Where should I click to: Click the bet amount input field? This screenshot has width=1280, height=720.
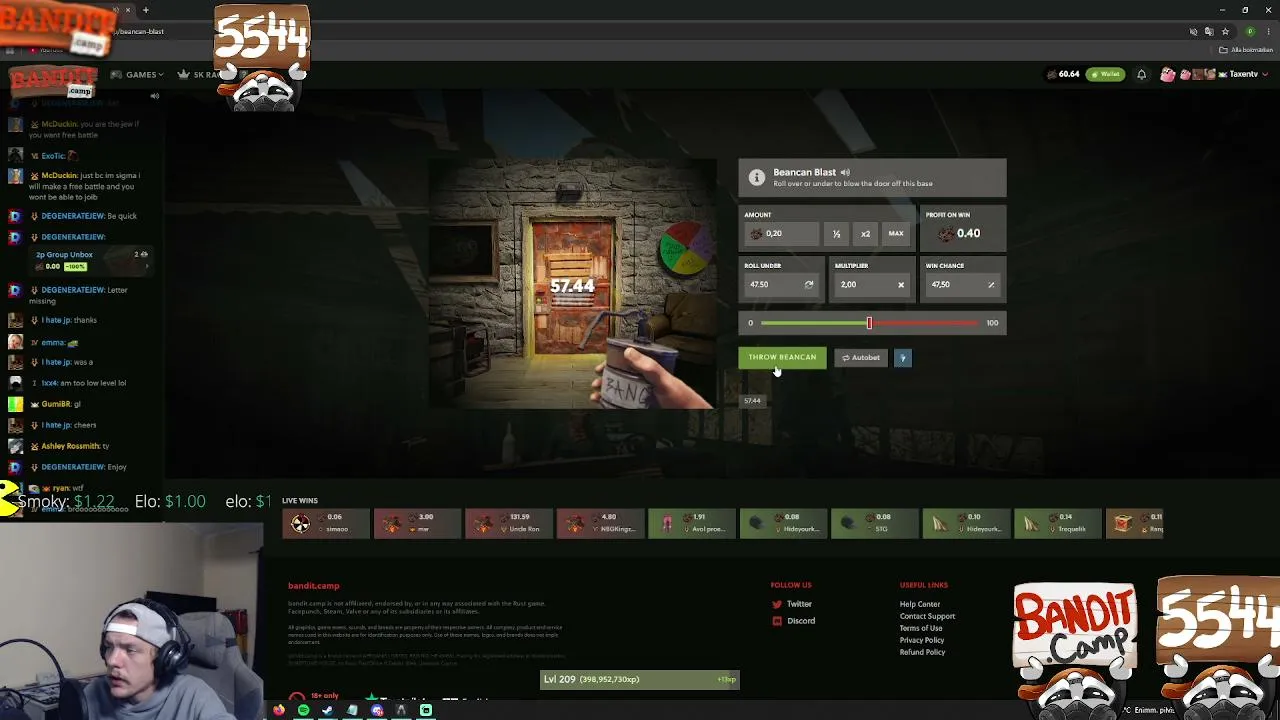[783, 234]
